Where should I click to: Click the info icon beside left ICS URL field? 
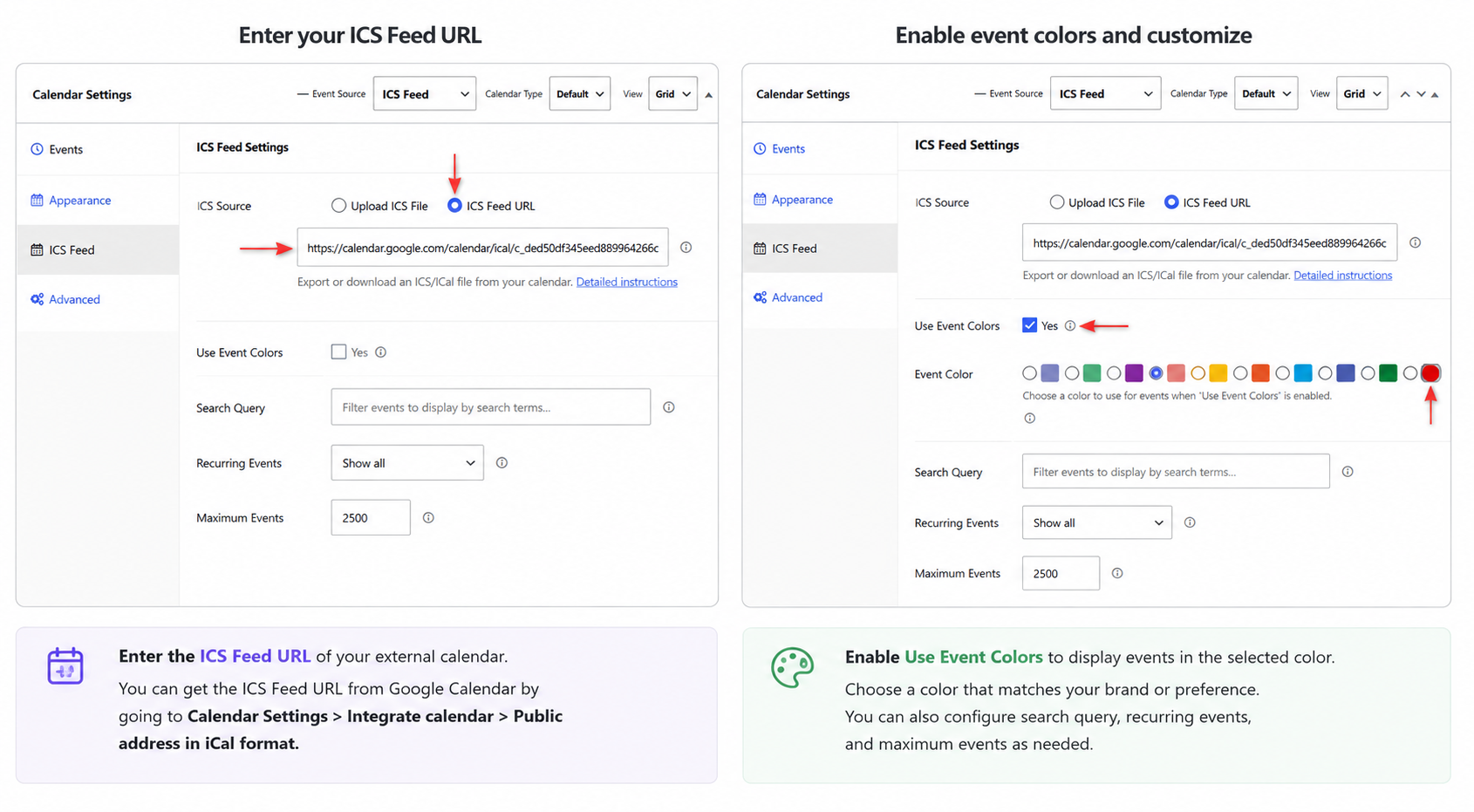pyautogui.click(x=686, y=248)
